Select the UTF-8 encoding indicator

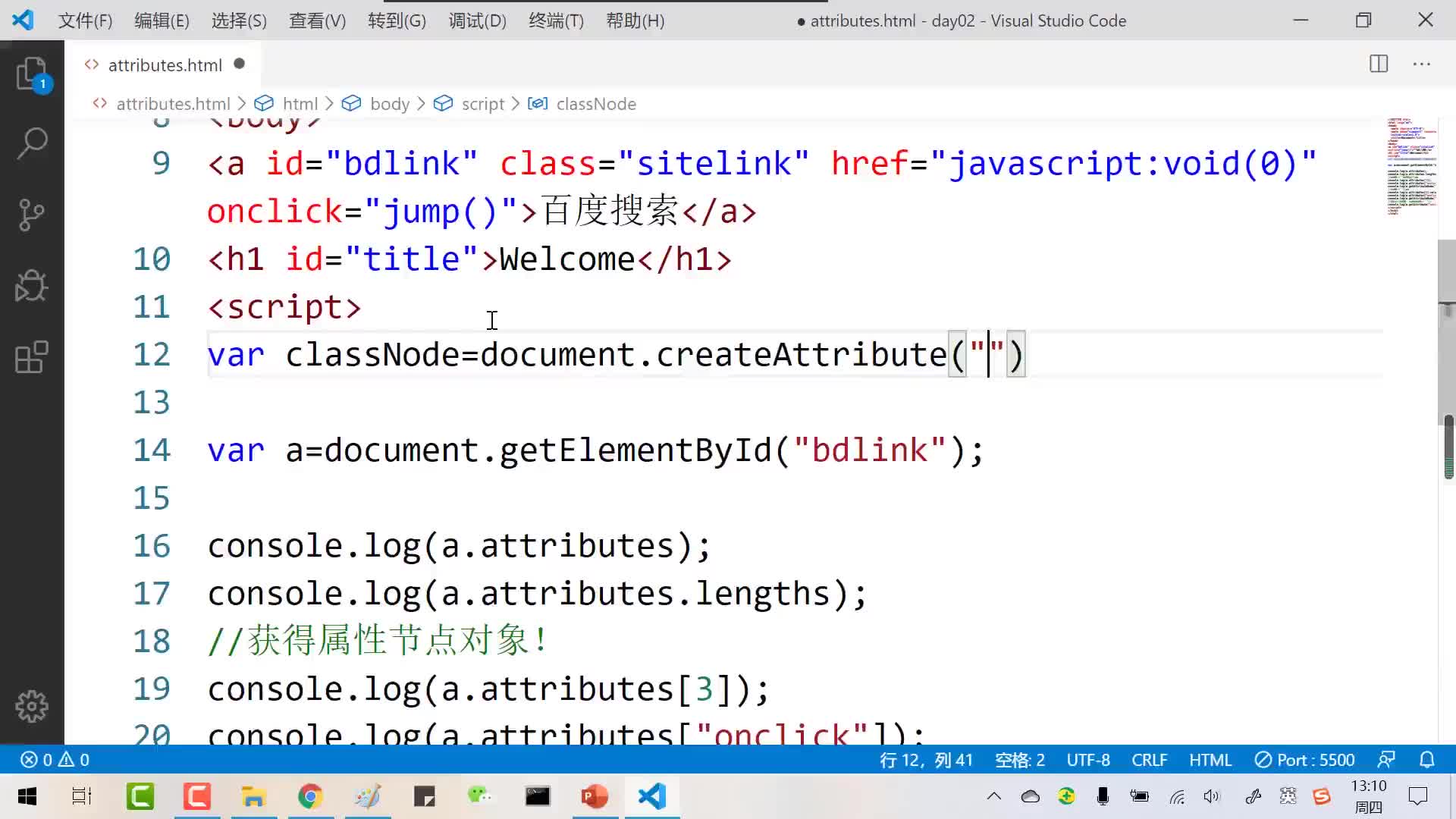[1088, 759]
